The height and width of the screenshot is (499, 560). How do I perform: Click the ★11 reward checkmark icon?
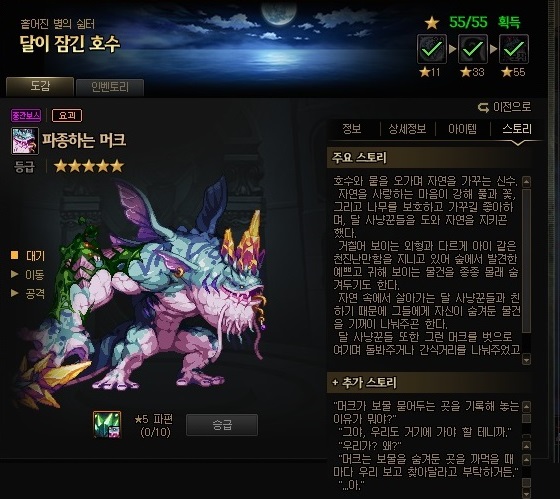(x=432, y=49)
